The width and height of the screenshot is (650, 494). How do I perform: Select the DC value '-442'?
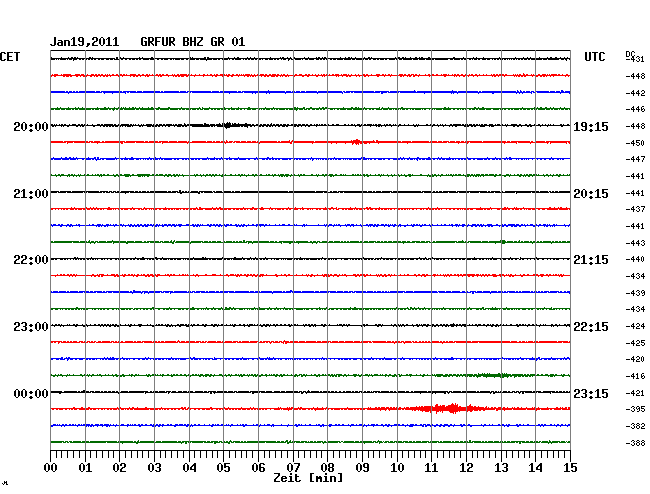[x=635, y=93]
